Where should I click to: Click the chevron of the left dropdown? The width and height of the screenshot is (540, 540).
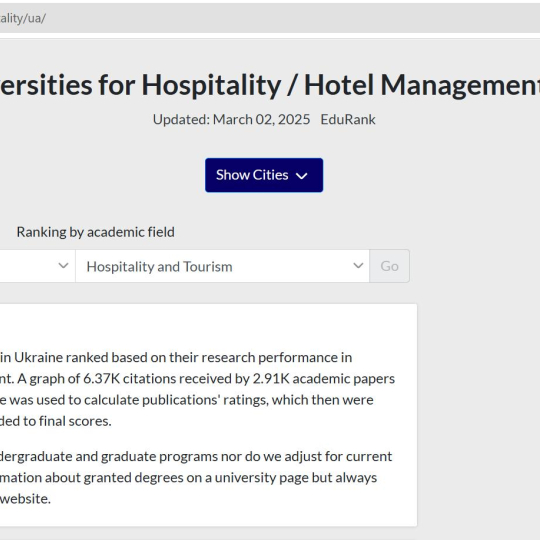(63, 266)
